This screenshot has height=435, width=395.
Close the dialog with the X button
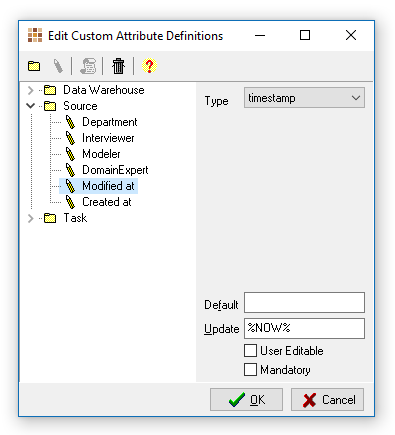[x=351, y=35]
